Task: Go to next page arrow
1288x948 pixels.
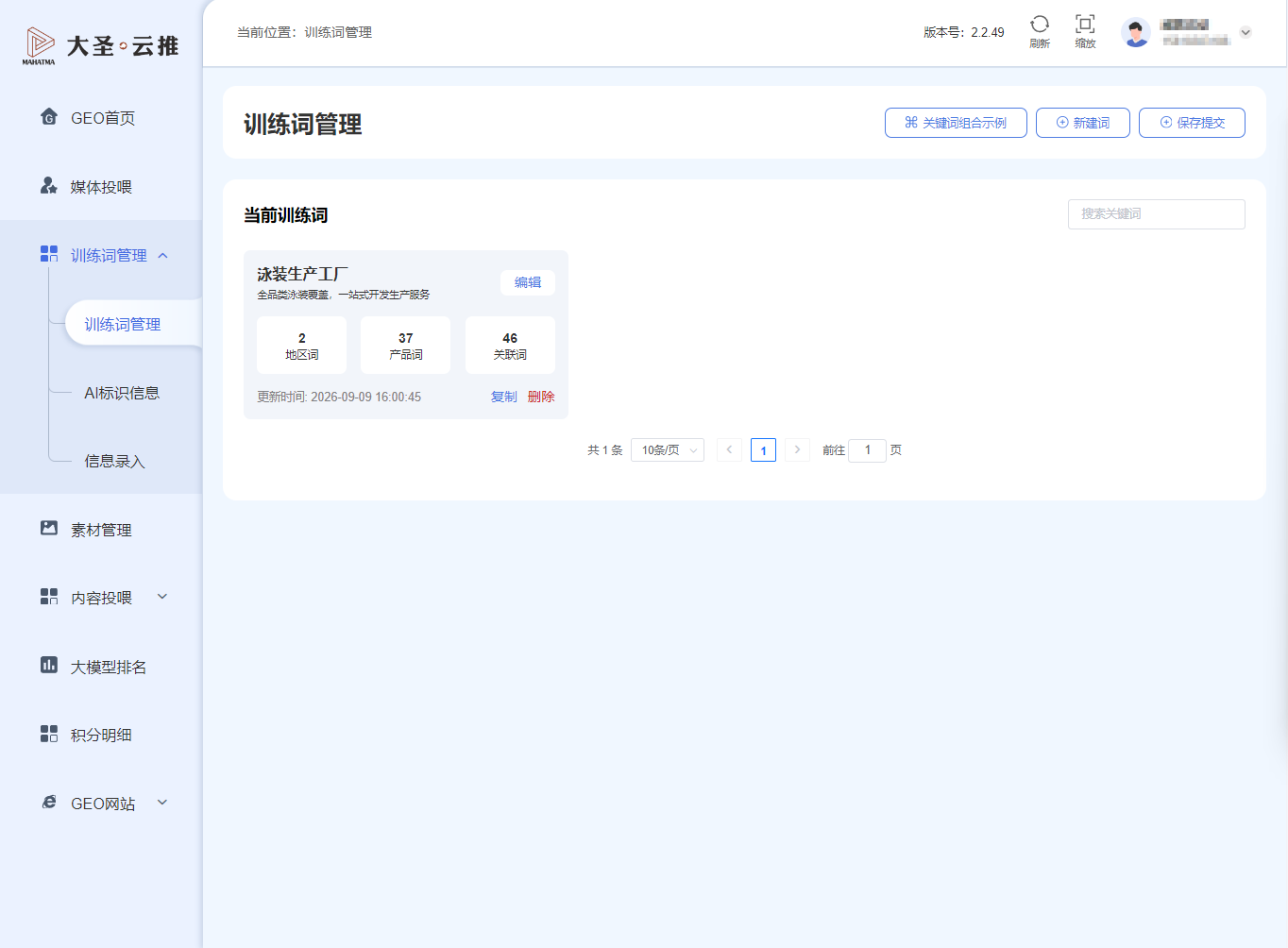Action: [797, 450]
